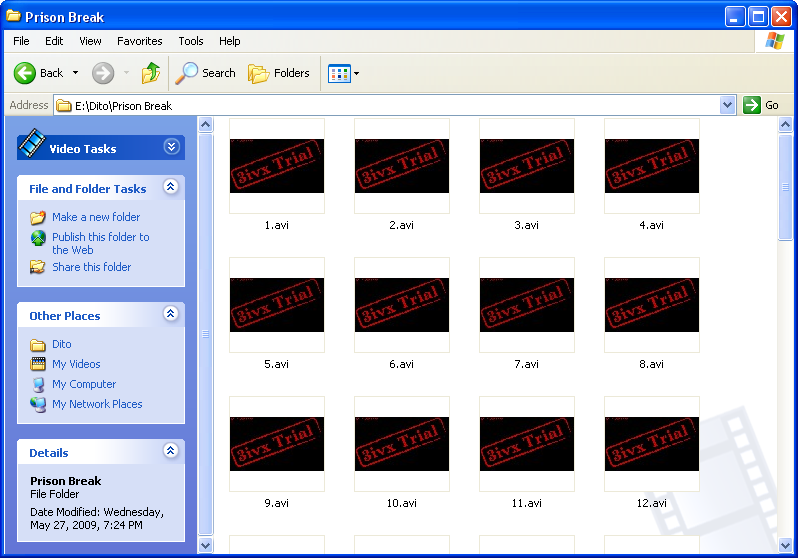Screen dimensions: 798x558
Task: Open the My Network Places link
Action: pos(97,404)
